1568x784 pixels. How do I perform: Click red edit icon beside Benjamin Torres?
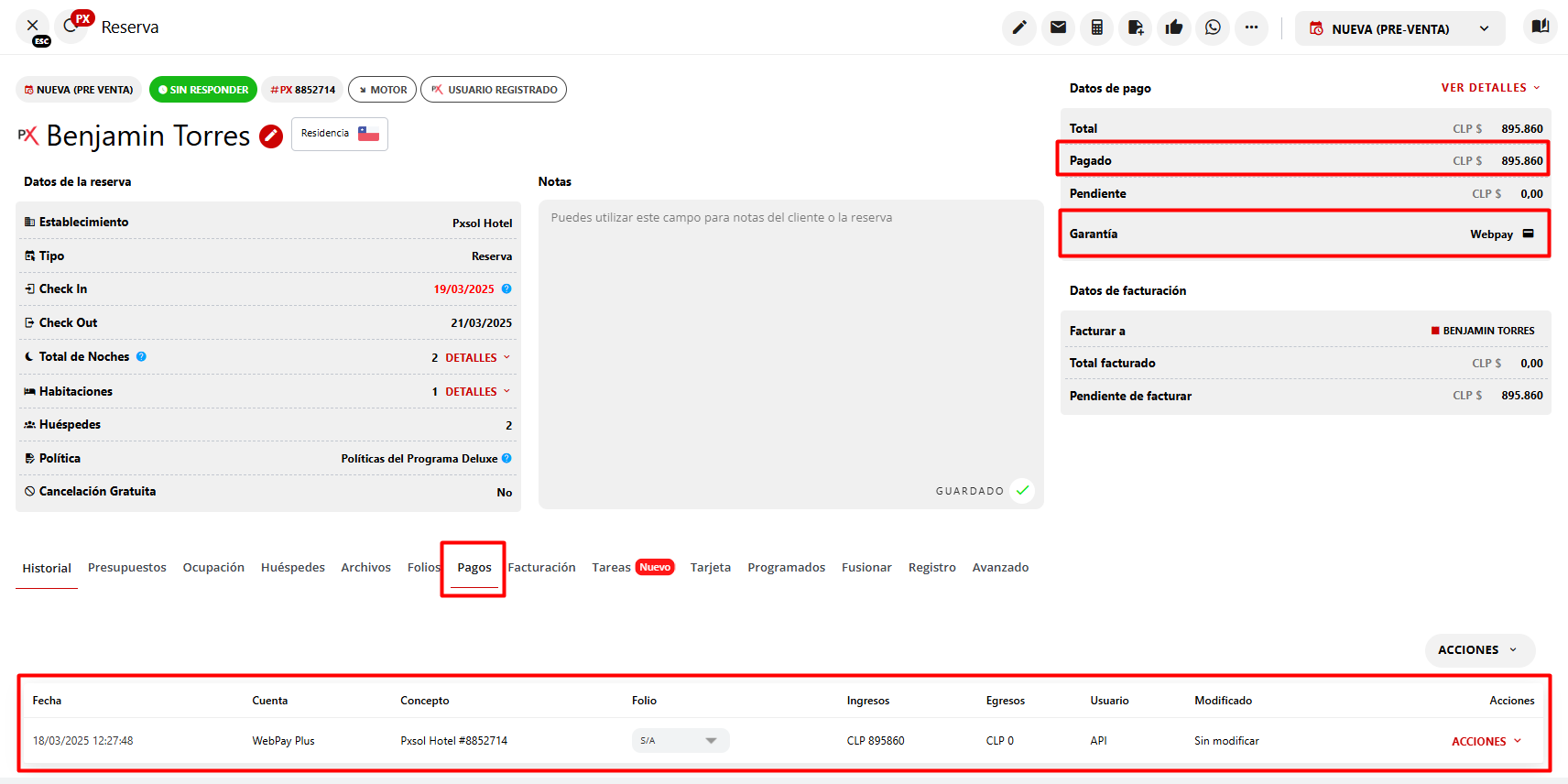(x=271, y=136)
